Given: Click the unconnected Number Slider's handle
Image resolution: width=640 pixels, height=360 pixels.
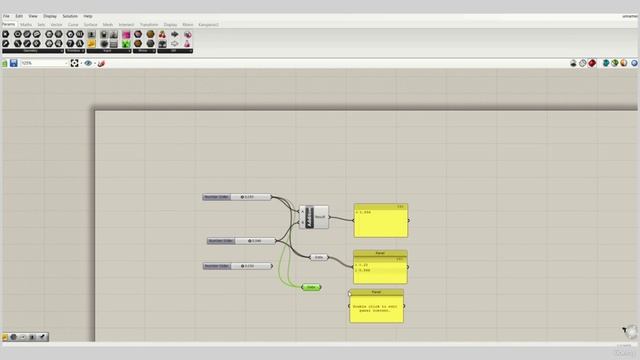Looking at the screenshot, I should pyautogui.click(x=242, y=266).
